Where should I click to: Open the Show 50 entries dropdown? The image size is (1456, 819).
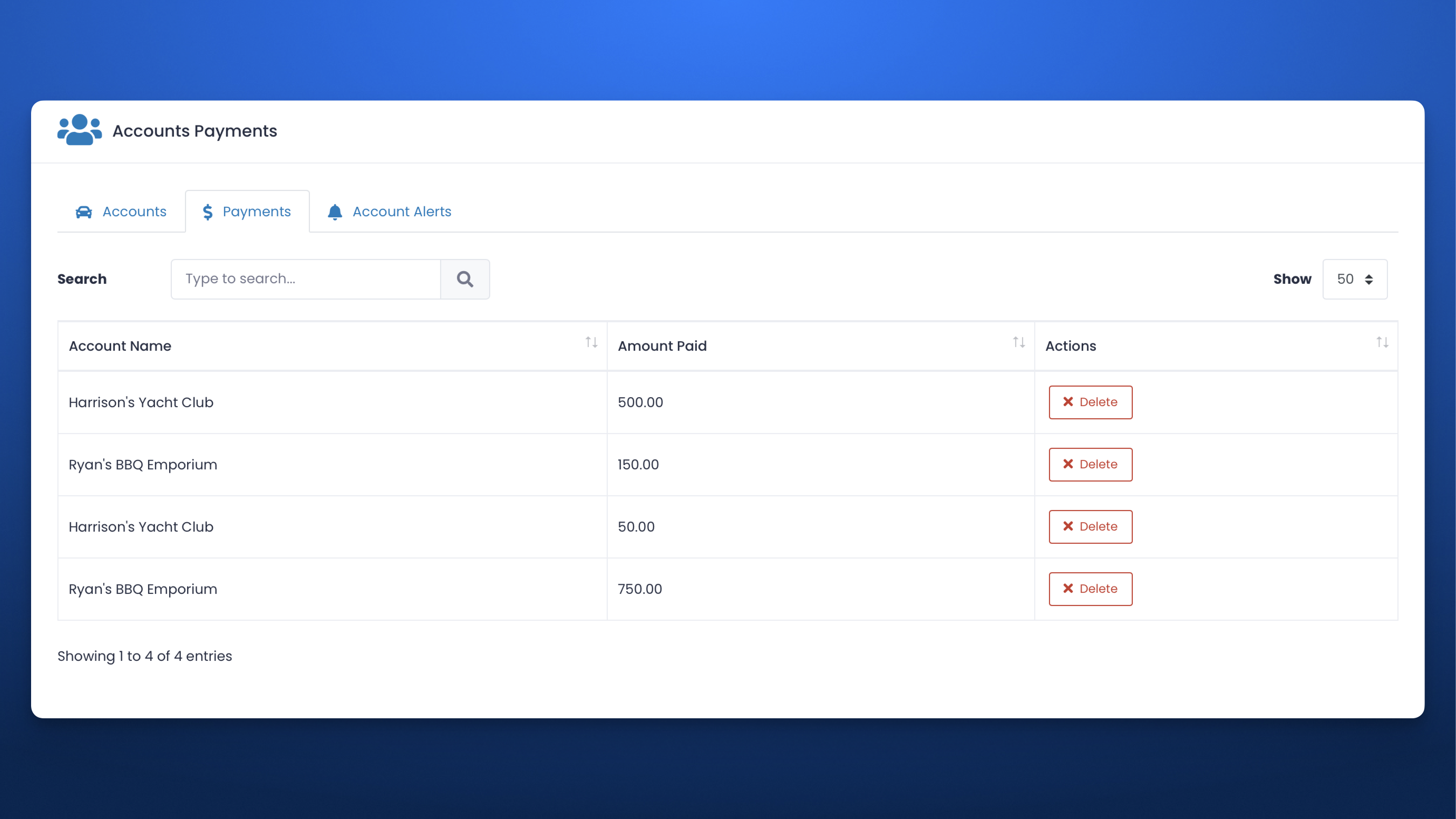(1354, 279)
